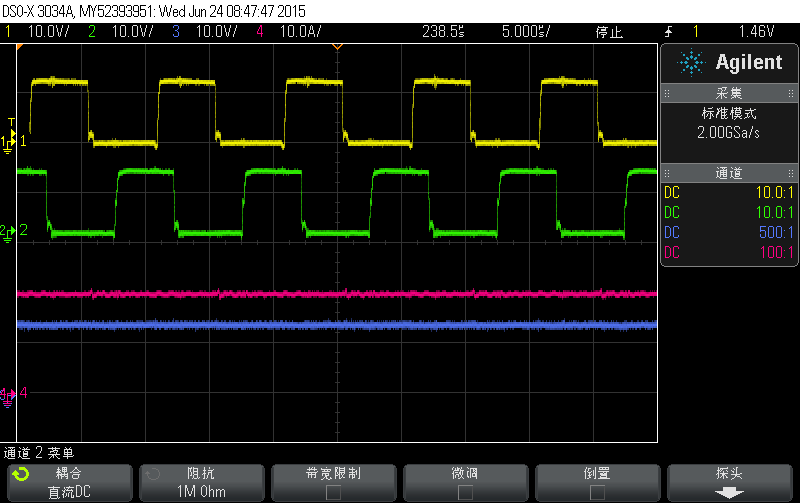Open the 阻抗 1M Ohm impedance softkey
This screenshot has width=800, height=503.
tap(202, 483)
